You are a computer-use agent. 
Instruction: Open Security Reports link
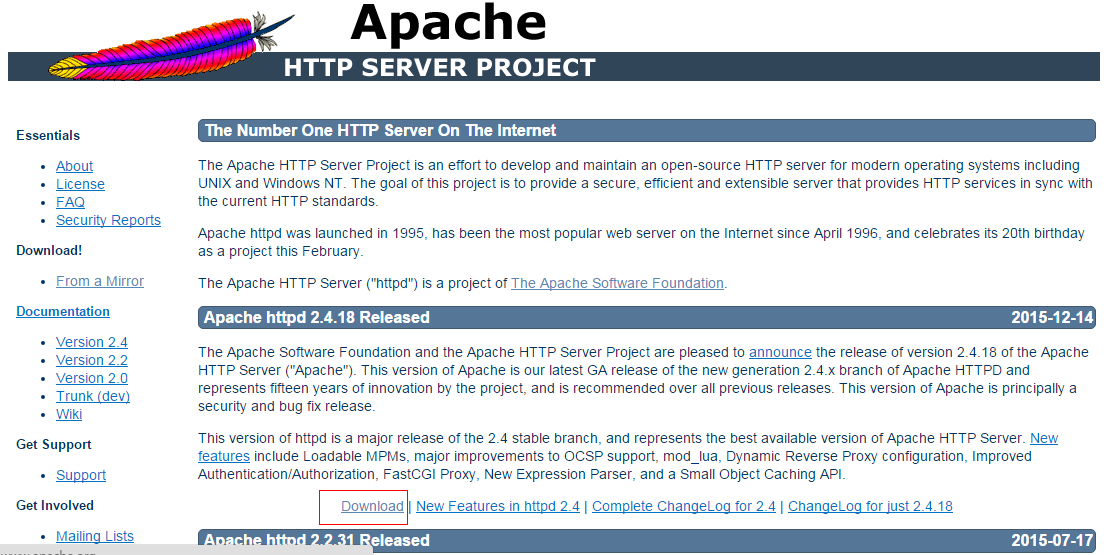click(109, 220)
